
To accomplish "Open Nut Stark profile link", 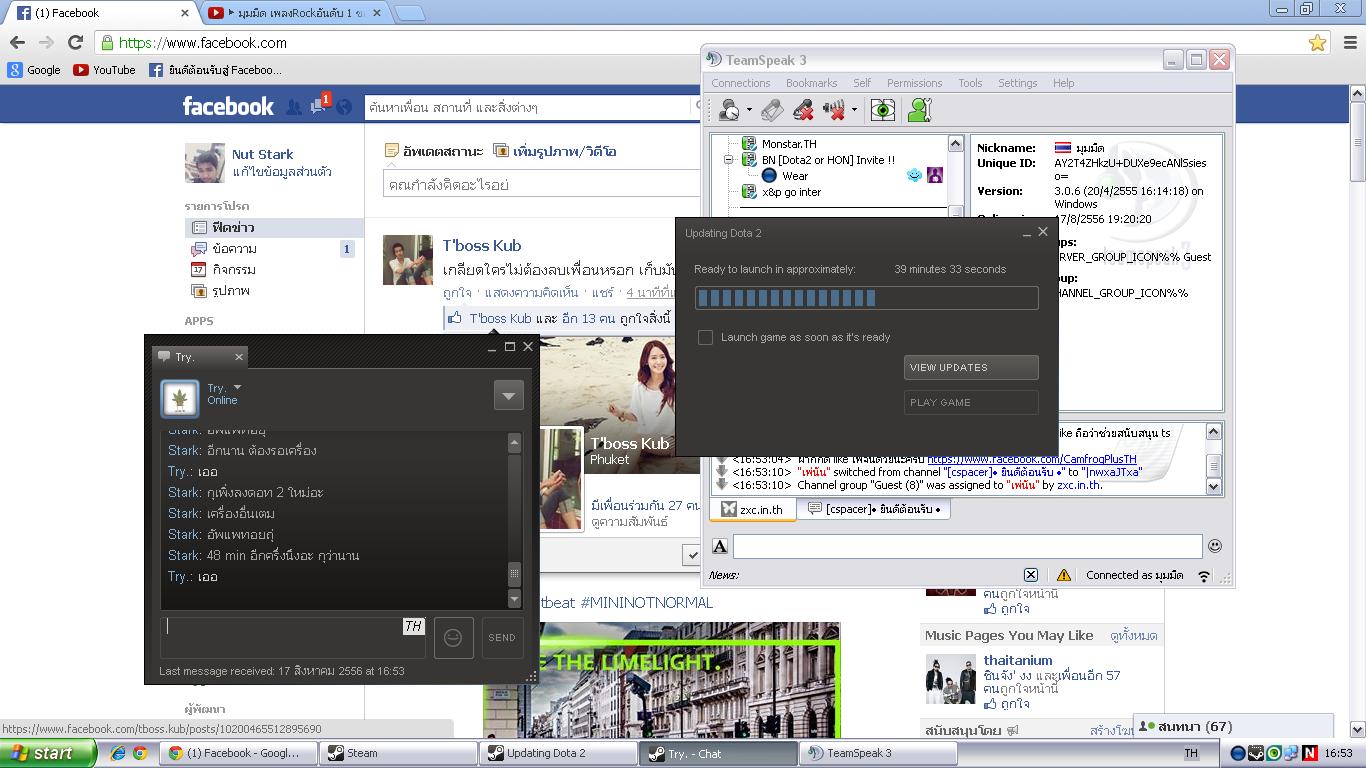I will (262, 154).
